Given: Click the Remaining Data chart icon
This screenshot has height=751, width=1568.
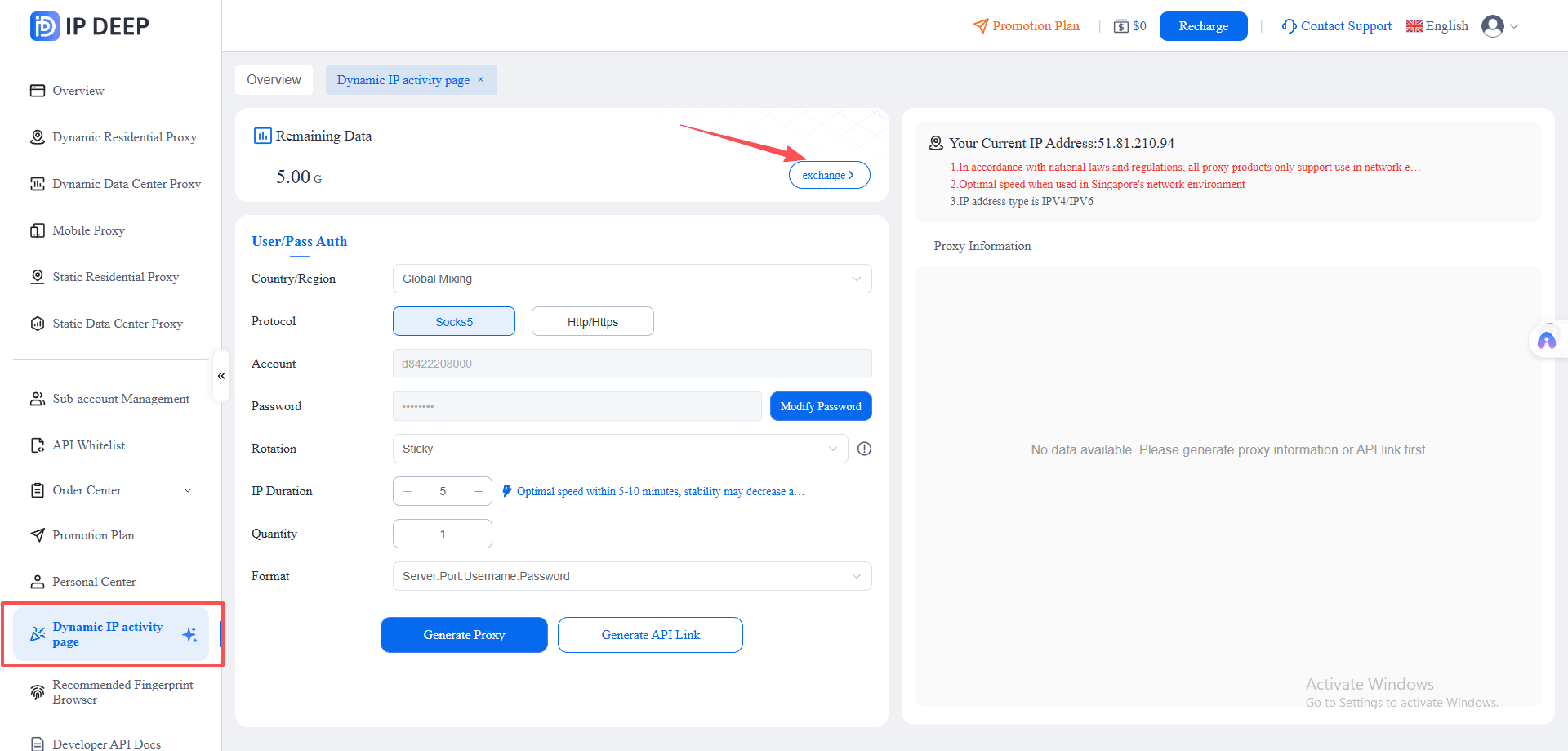Looking at the screenshot, I should 262,136.
